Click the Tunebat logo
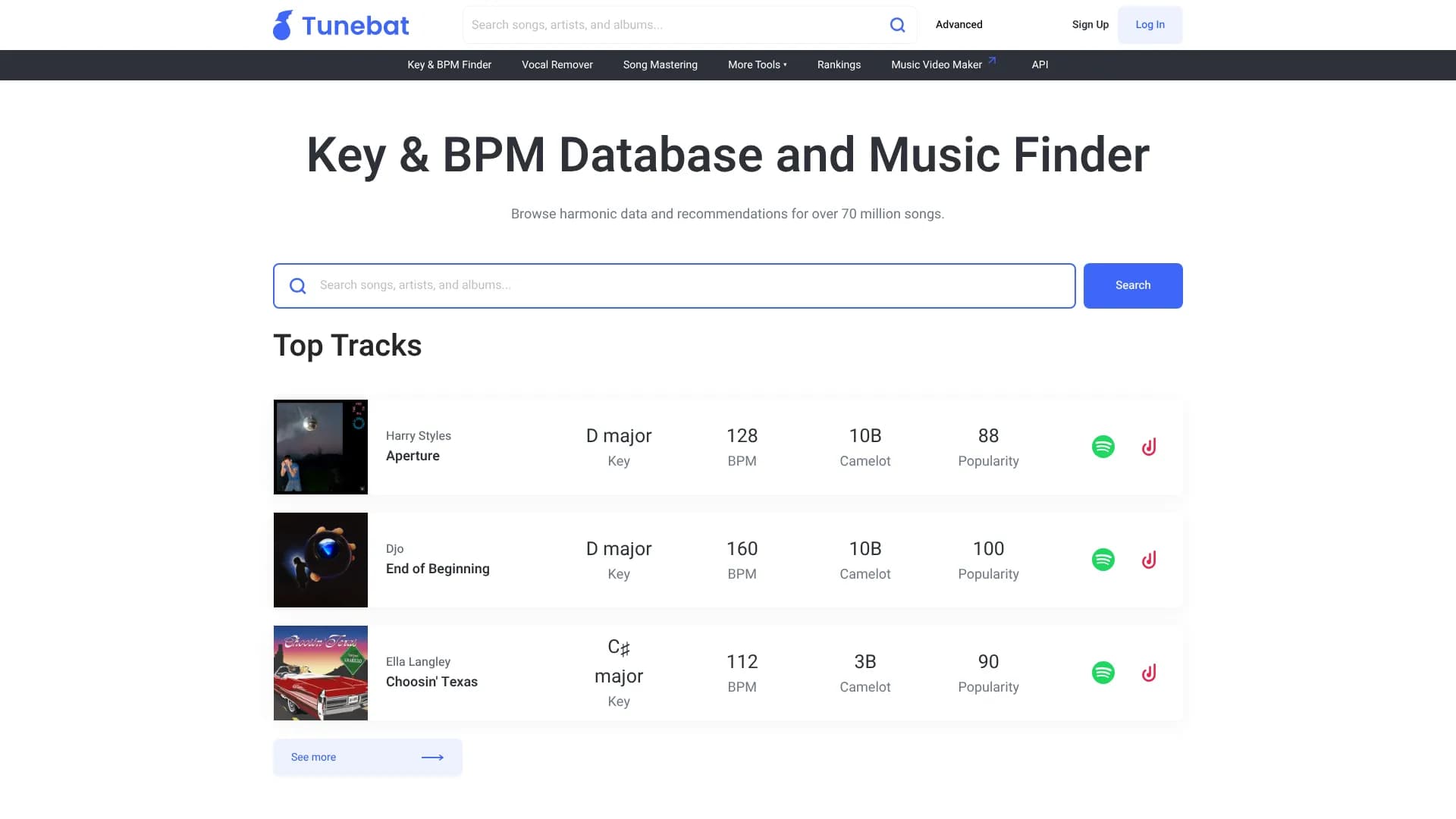 click(341, 25)
